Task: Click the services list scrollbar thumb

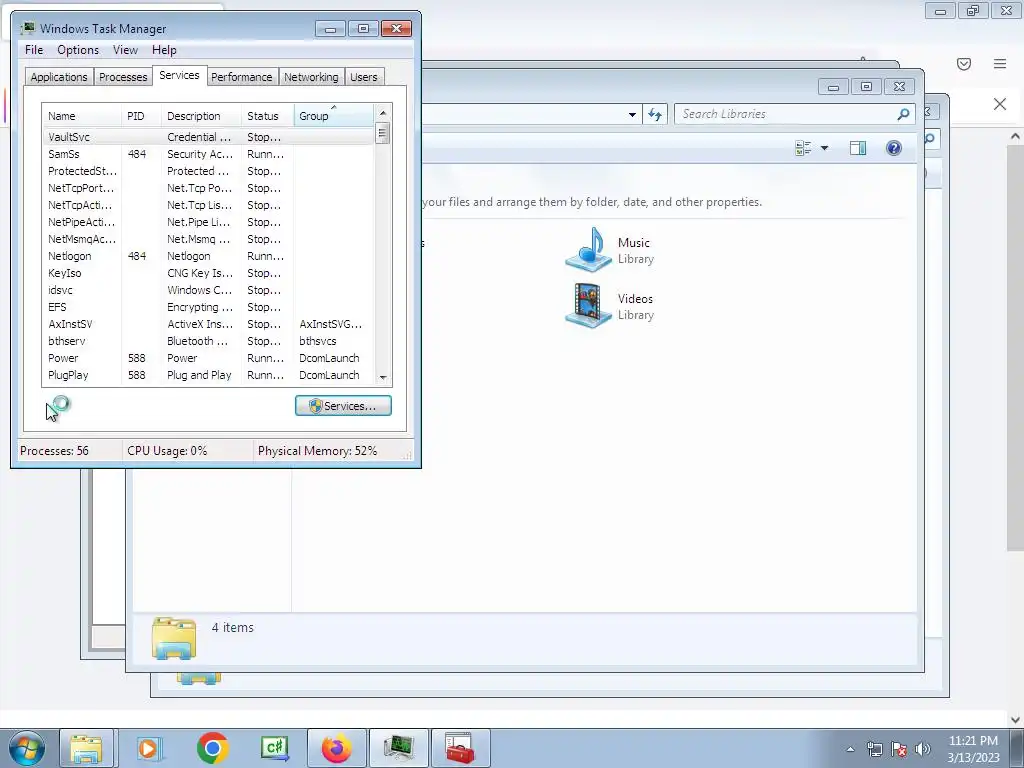Action: (383, 133)
